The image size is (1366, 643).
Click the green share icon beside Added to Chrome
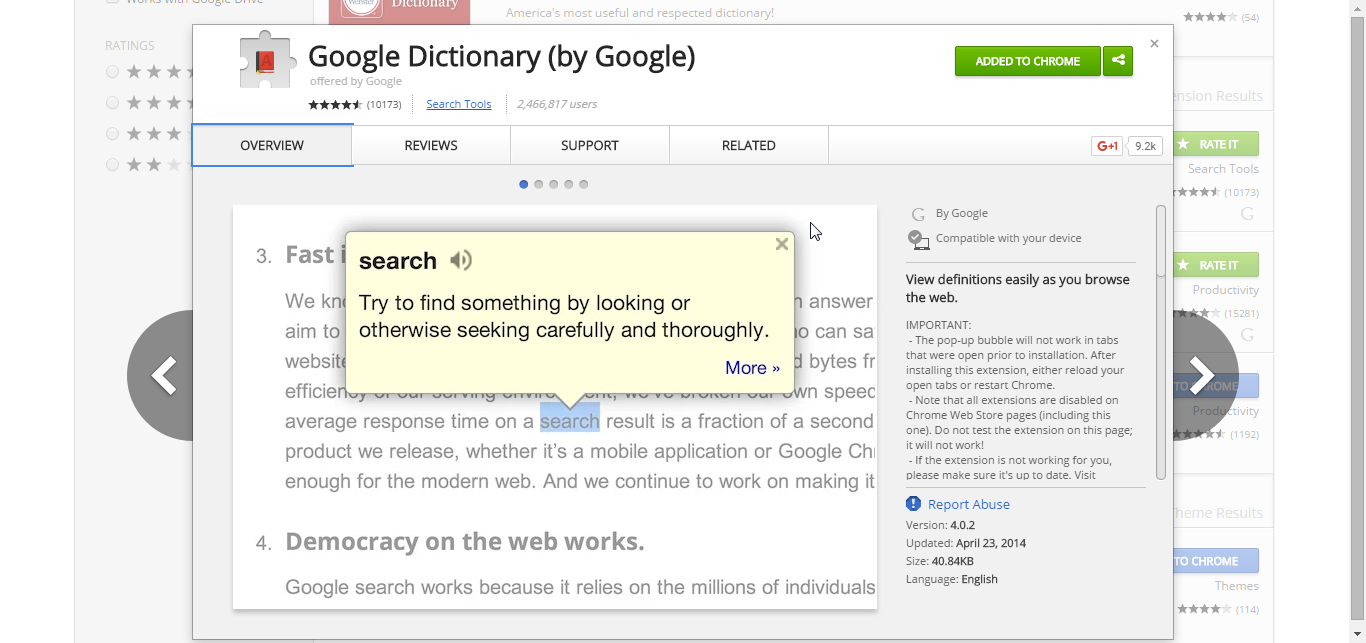[x=1118, y=60]
